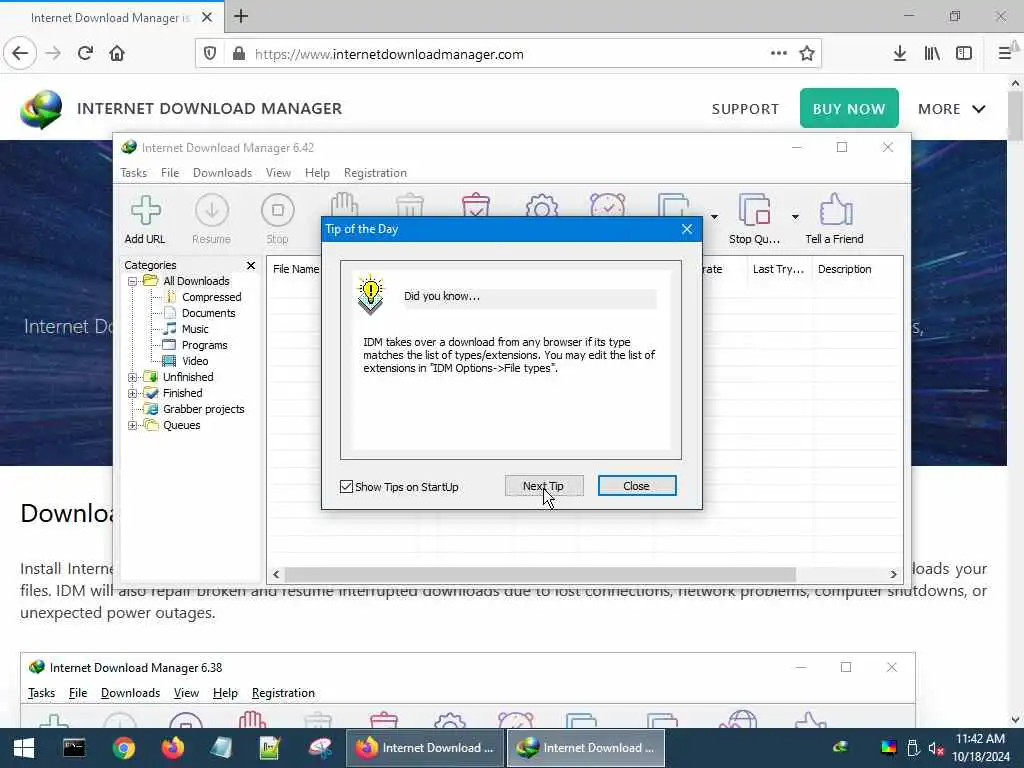Click the BUY NOW button
The height and width of the screenshot is (768, 1024).
coord(849,108)
